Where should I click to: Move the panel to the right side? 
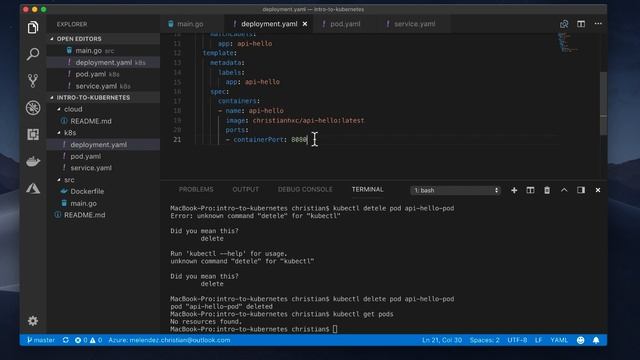click(x=581, y=190)
